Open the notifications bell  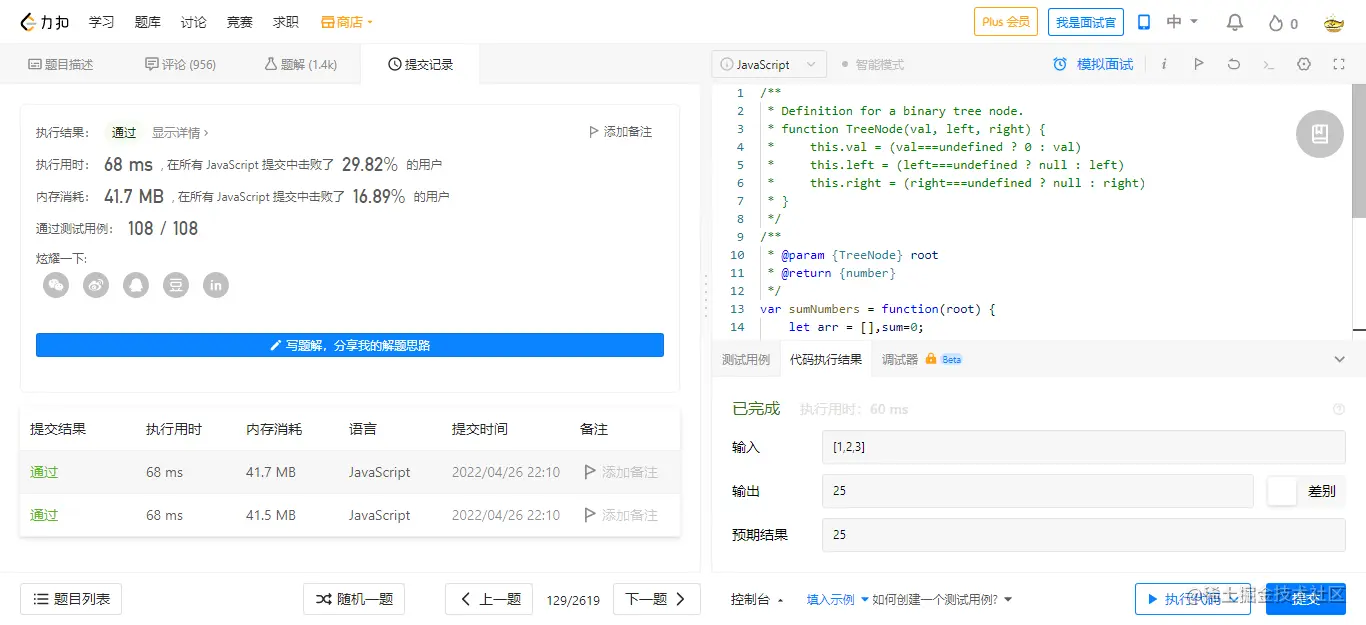(x=1235, y=22)
